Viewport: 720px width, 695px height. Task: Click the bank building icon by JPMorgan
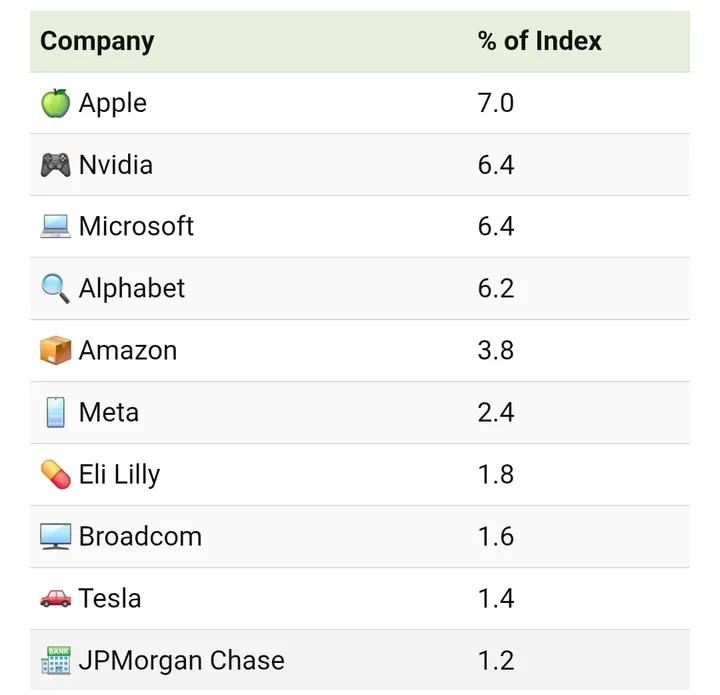55,661
